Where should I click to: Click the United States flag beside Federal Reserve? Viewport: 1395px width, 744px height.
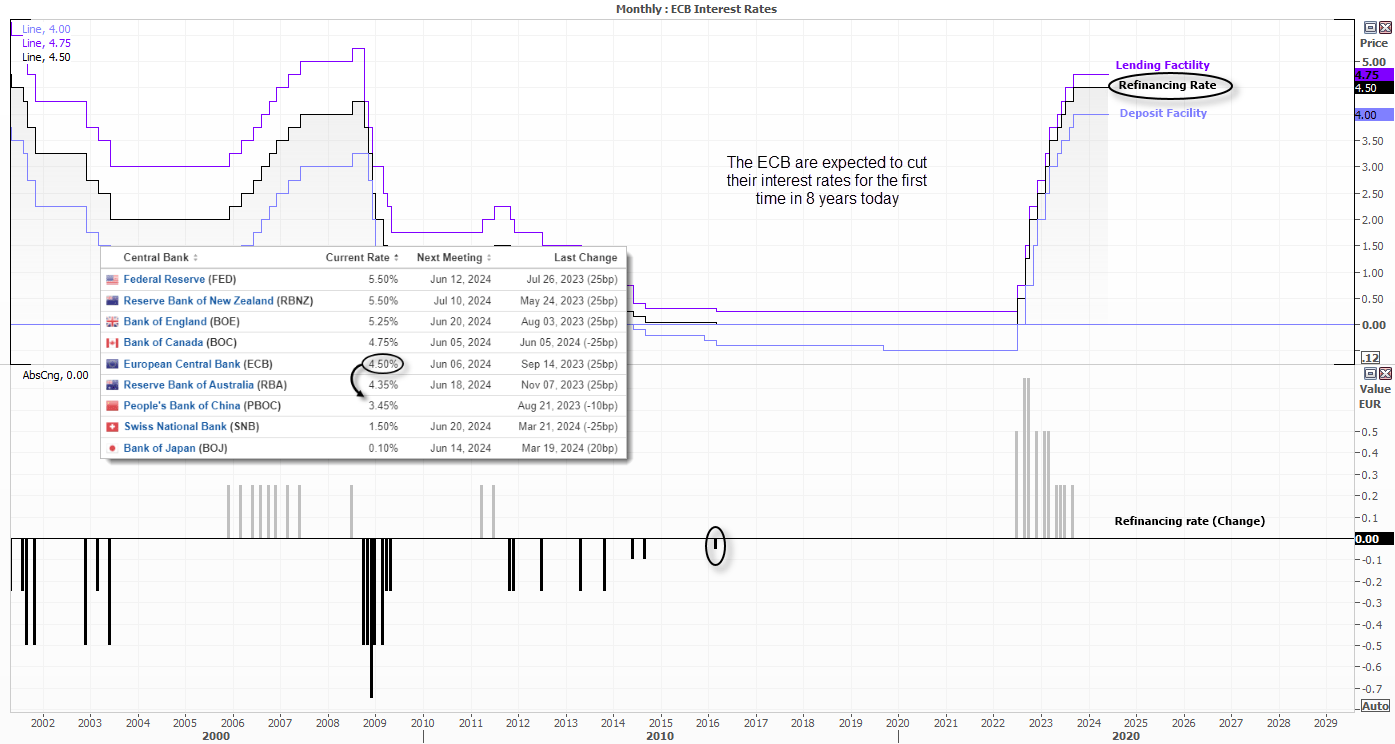tap(112, 280)
